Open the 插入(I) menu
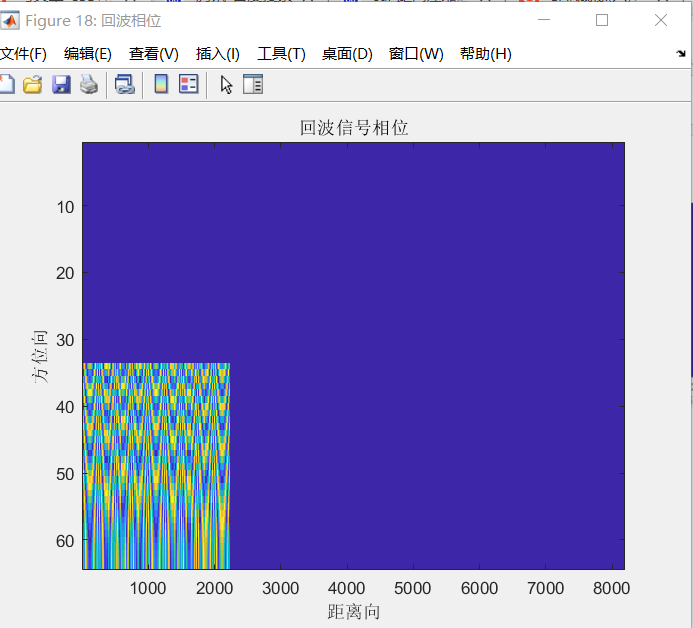Viewport: 693px width, 628px height. tap(218, 54)
